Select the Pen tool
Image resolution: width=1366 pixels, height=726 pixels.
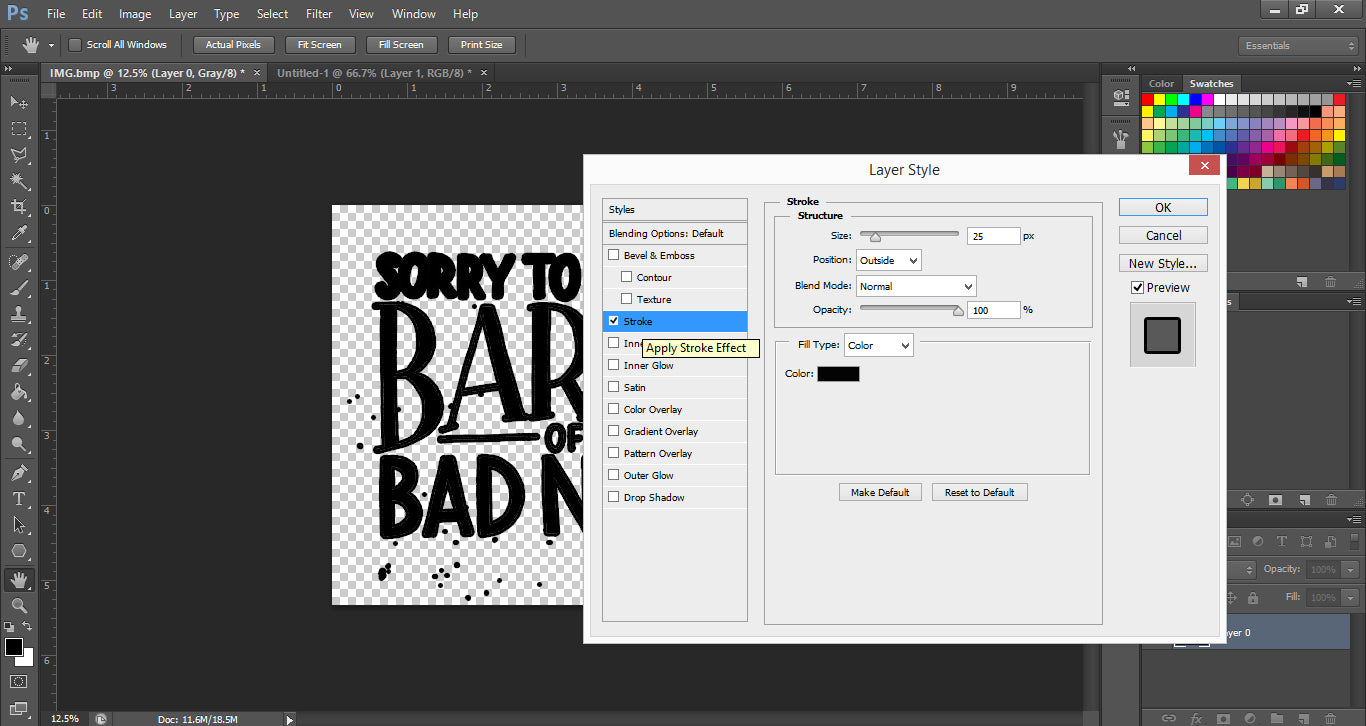pos(18,472)
